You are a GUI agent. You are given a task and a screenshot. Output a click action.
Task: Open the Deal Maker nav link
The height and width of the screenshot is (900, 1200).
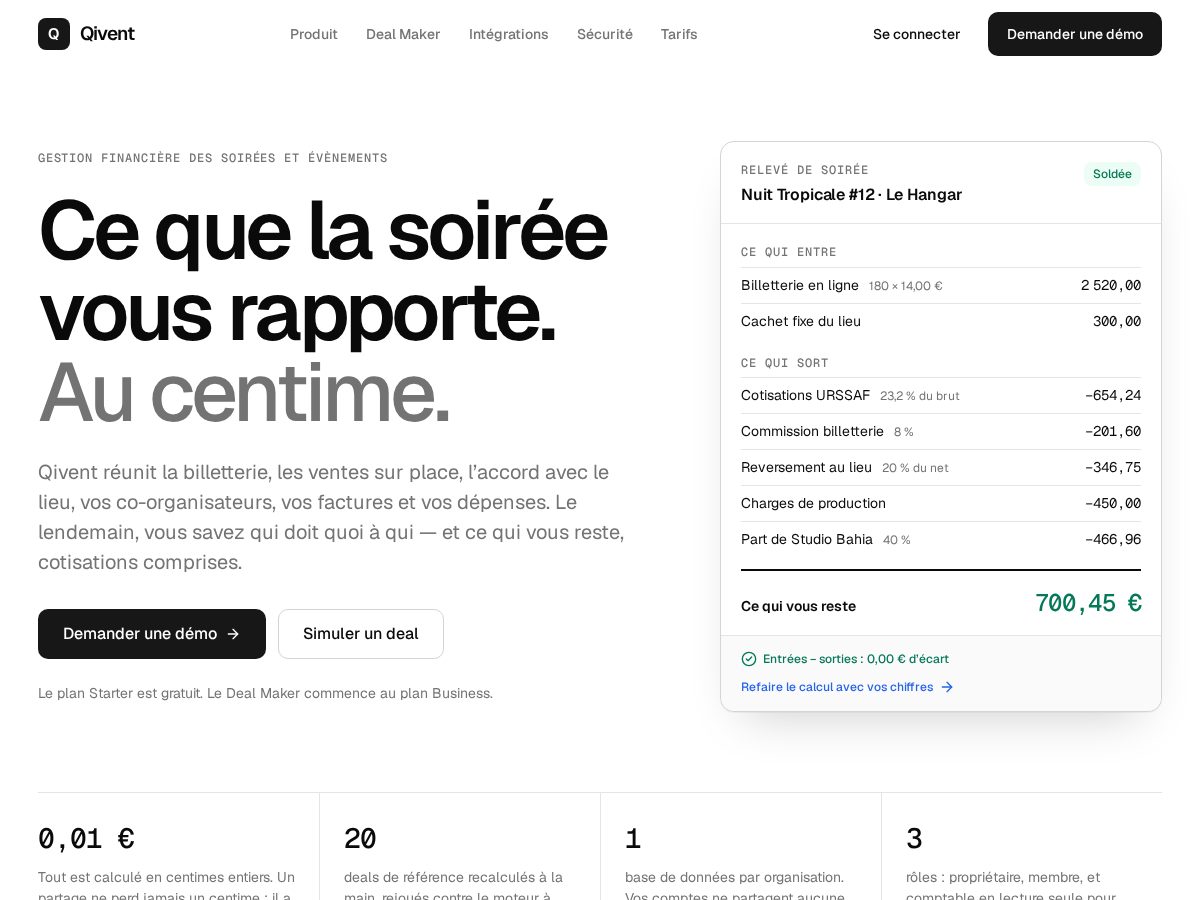(x=403, y=34)
